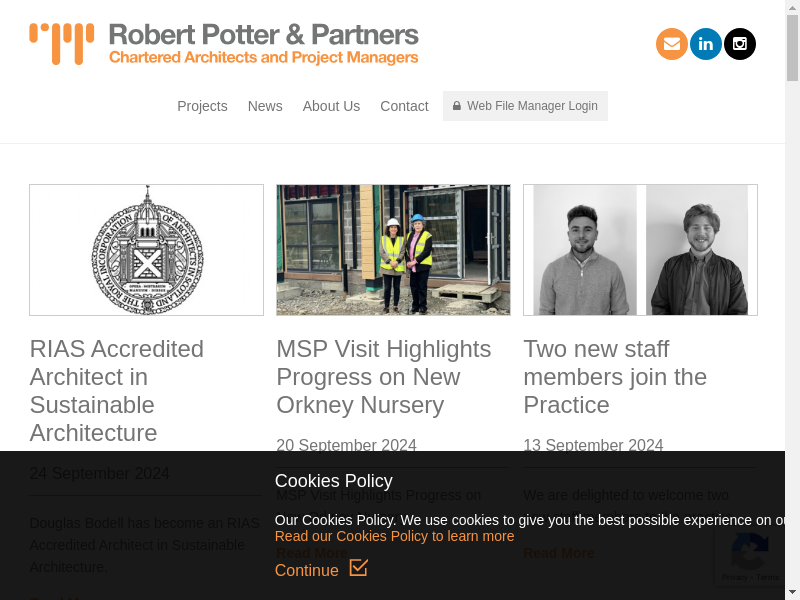
Task: Navigate to the Contact page
Action: click(x=404, y=106)
